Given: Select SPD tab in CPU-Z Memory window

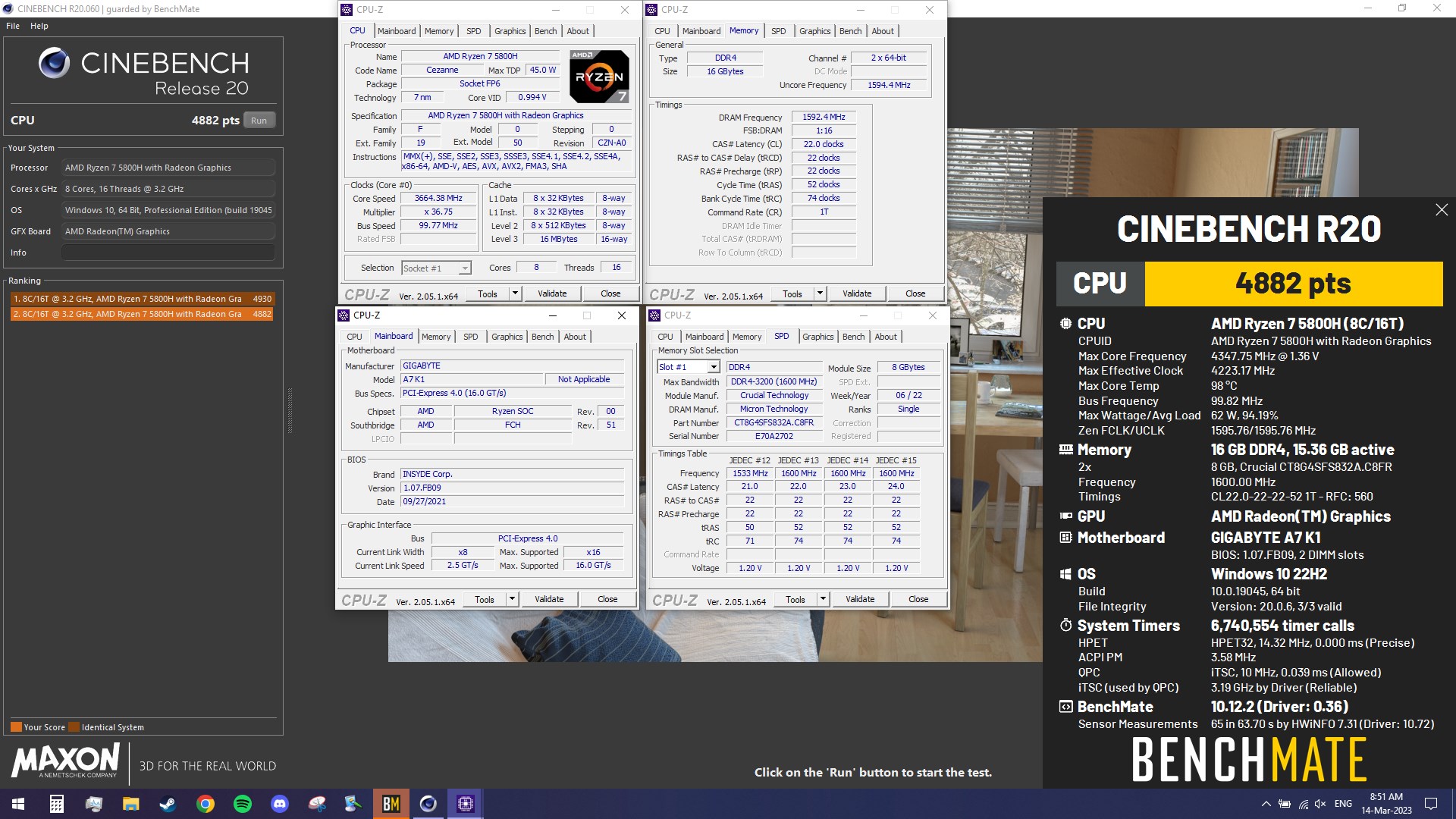Looking at the screenshot, I should [x=778, y=31].
